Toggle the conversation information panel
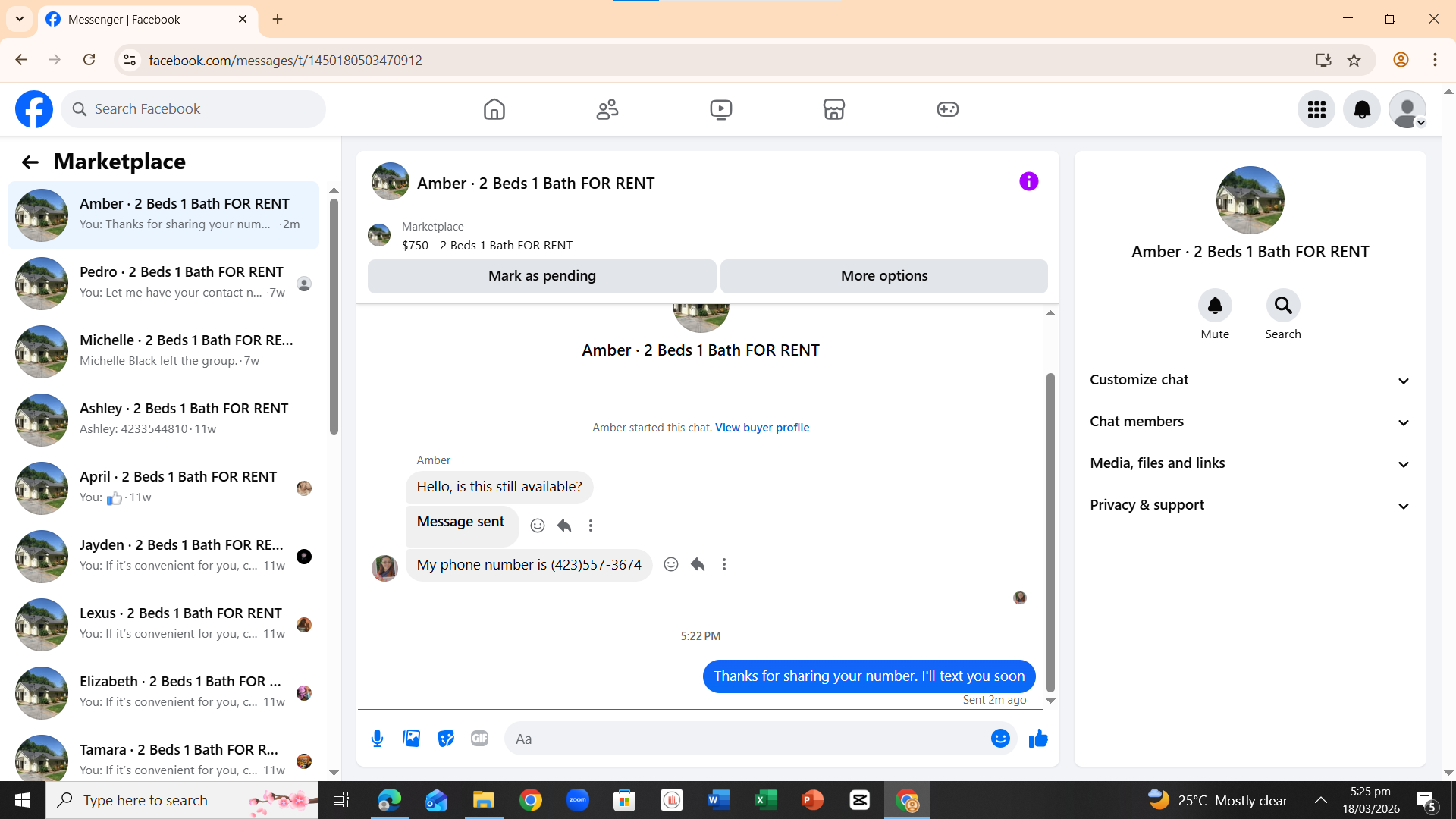 [1028, 182]
